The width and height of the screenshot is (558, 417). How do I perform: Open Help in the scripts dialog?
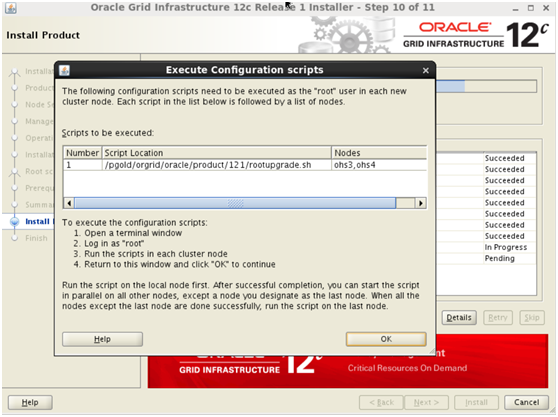click(x=102, y=339)
